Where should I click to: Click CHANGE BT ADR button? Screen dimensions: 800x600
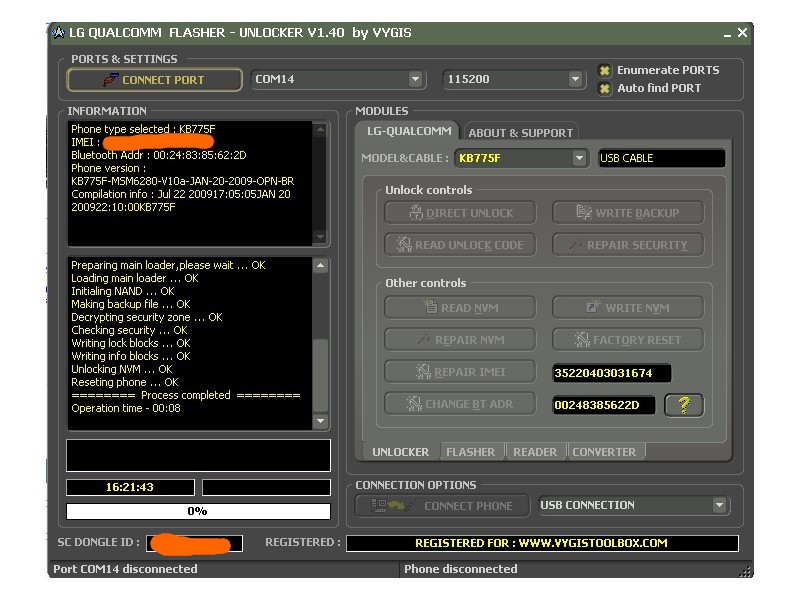point(460,404)
